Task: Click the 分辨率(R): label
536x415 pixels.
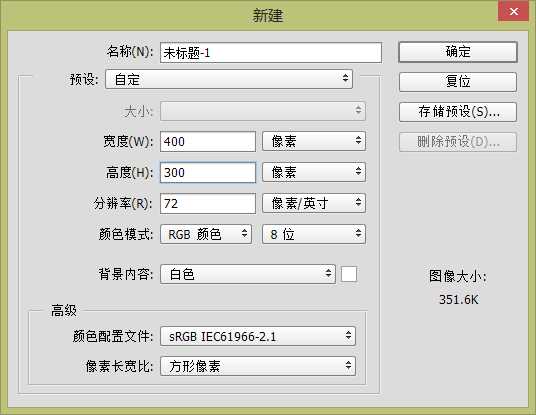Action: [x=123, y=204]
